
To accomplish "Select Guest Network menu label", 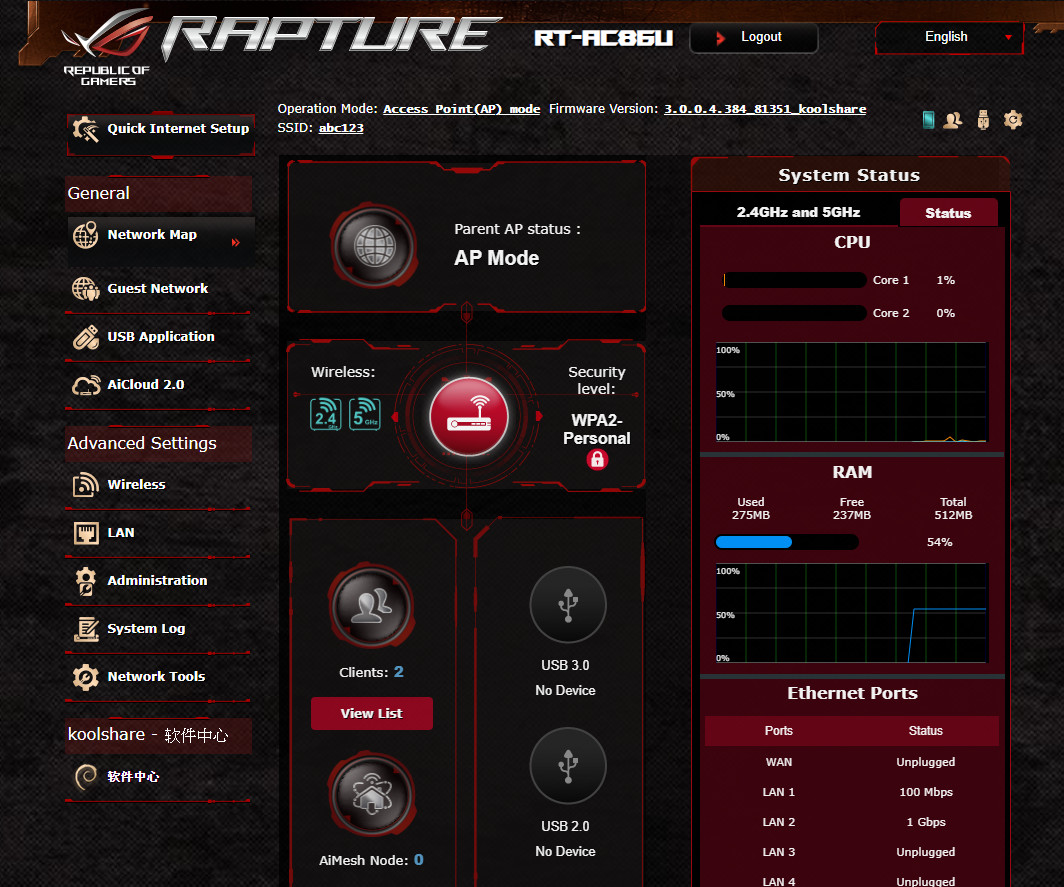I will pyautogui.click(x=158, y=288).
